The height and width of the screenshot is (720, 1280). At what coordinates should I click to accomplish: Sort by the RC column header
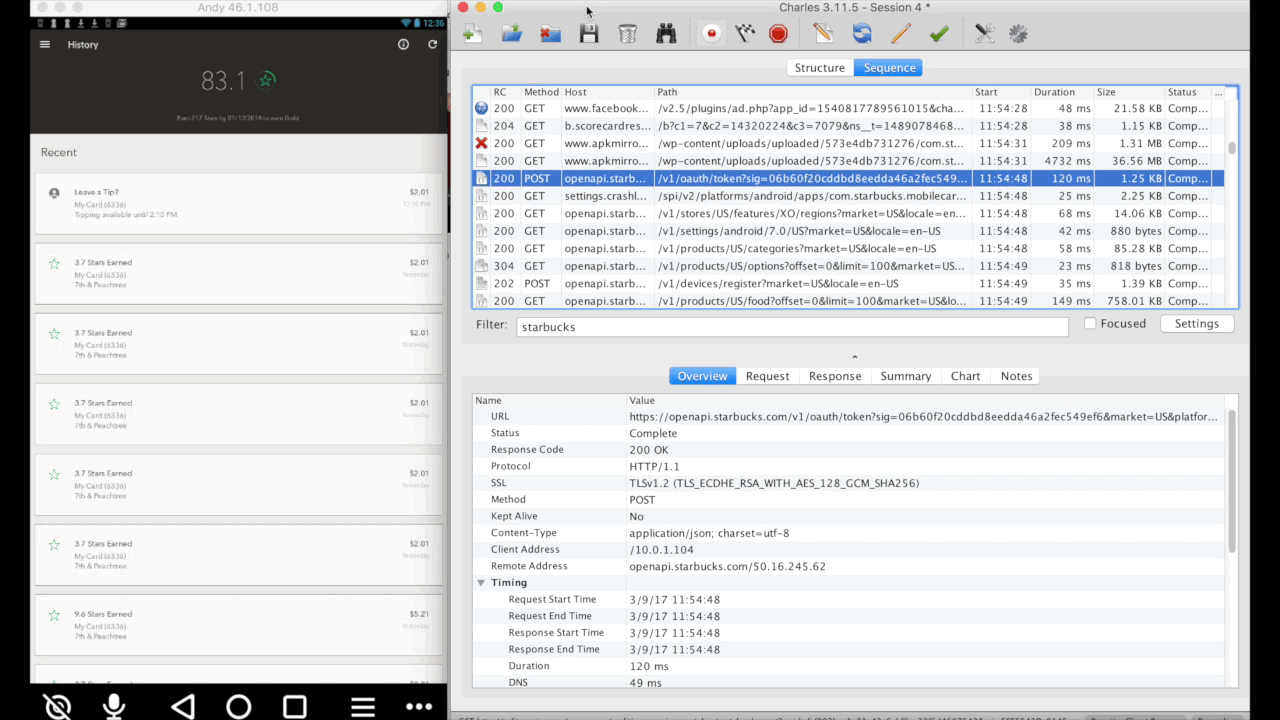pos(505,92)
